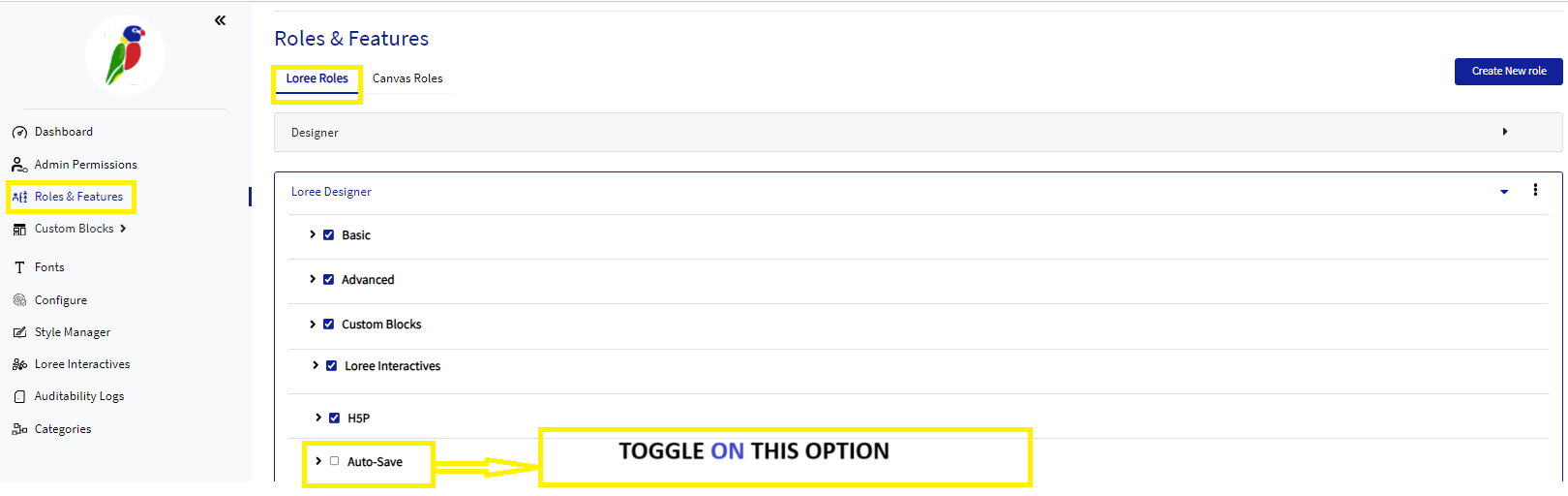Collapse the sidebar with double-chevron icon
Image resolution: width=1568 pixels, height=496 pixels.
point(220,20)
